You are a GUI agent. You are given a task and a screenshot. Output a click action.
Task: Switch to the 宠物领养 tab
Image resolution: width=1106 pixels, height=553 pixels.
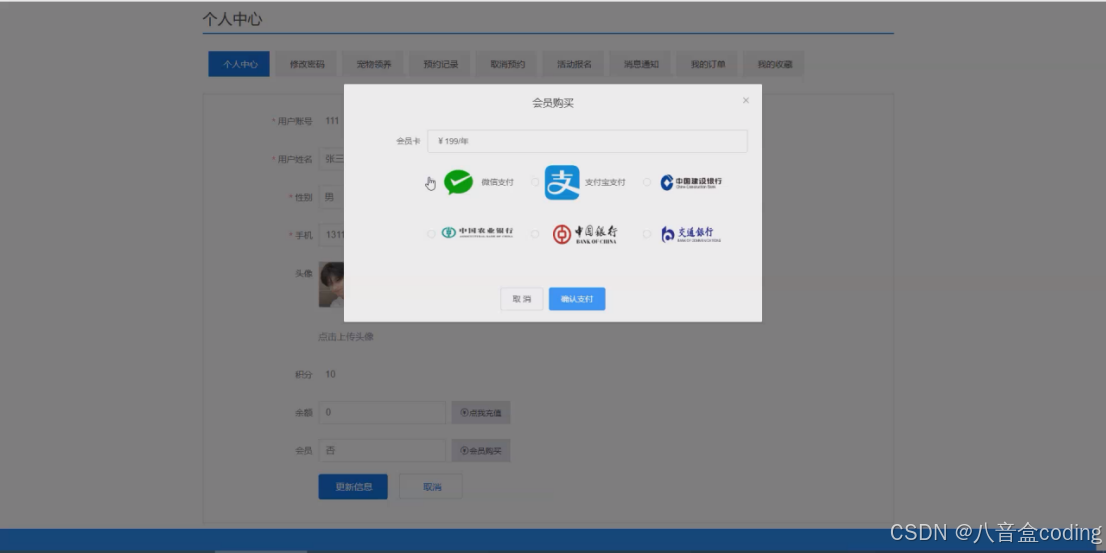373,64
